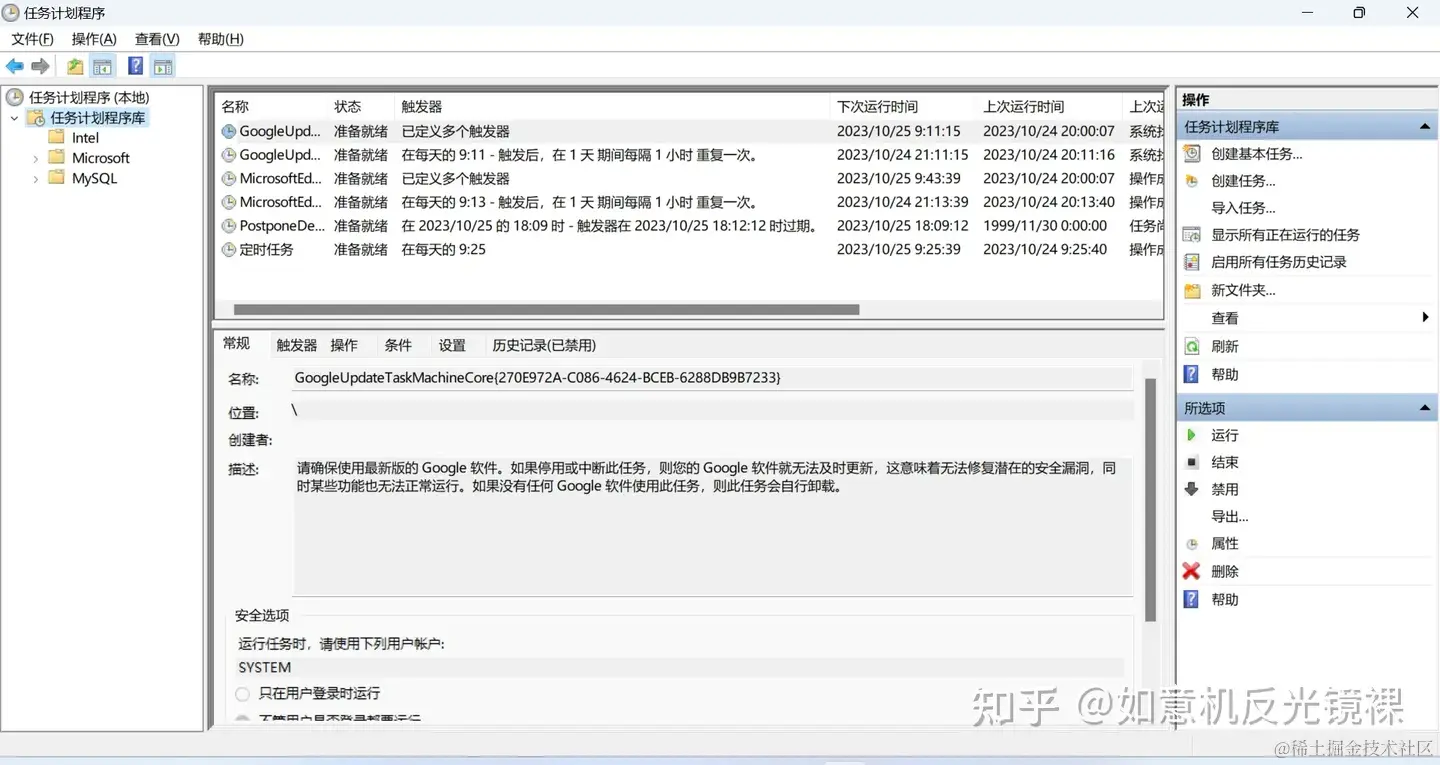1440x765 pixels.
Task: Click the 显示所有正在运行的任务 icon
Action: (x=1191, y=235)
